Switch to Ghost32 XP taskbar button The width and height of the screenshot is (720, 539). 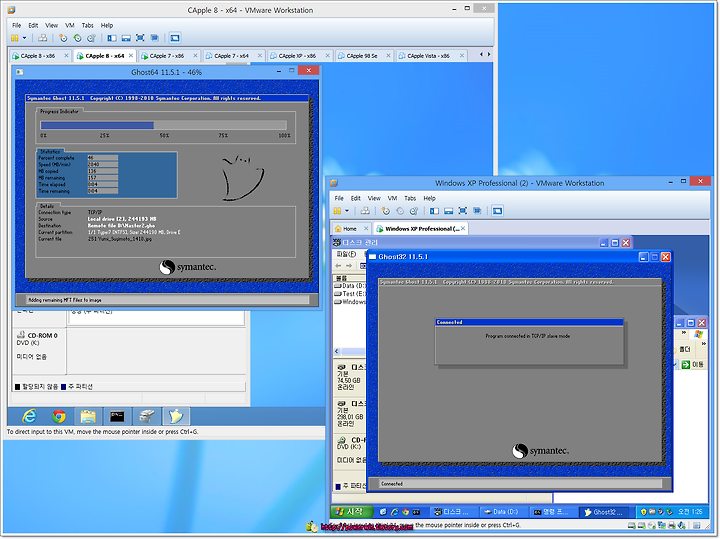pyautogui.click(x=605, y=512)
